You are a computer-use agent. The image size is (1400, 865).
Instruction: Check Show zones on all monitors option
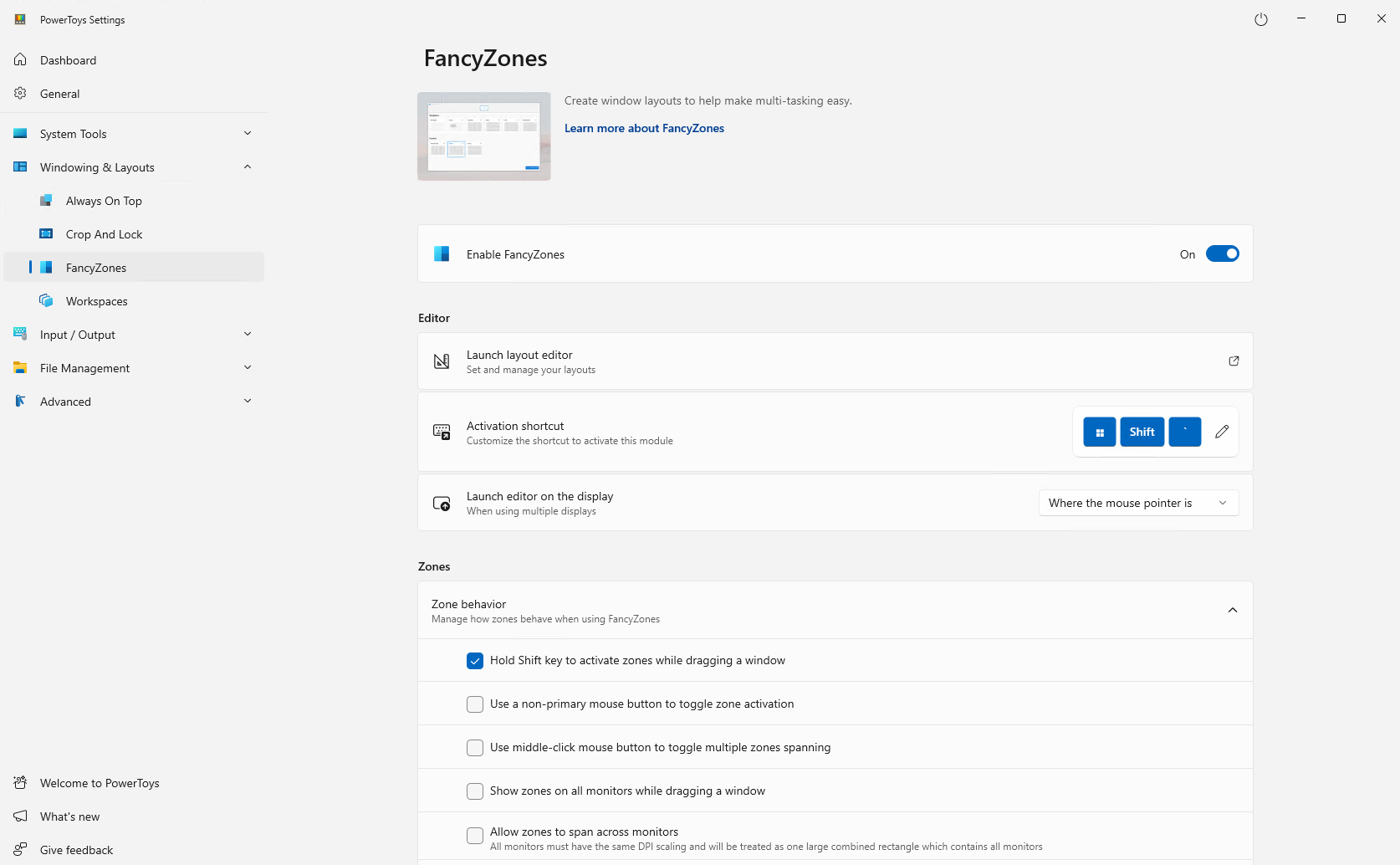(475, 791)
